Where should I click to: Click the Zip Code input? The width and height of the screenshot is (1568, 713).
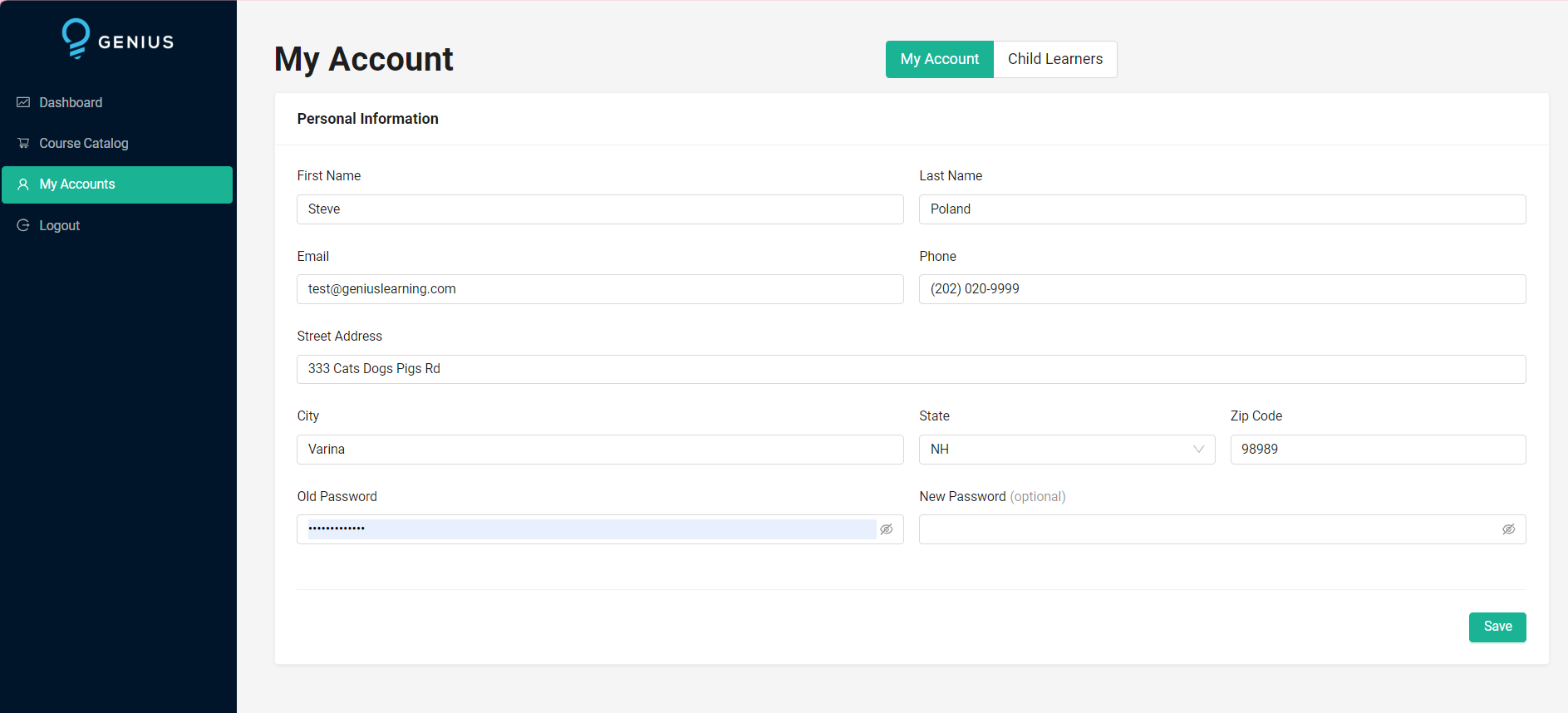coord(1377,450)
